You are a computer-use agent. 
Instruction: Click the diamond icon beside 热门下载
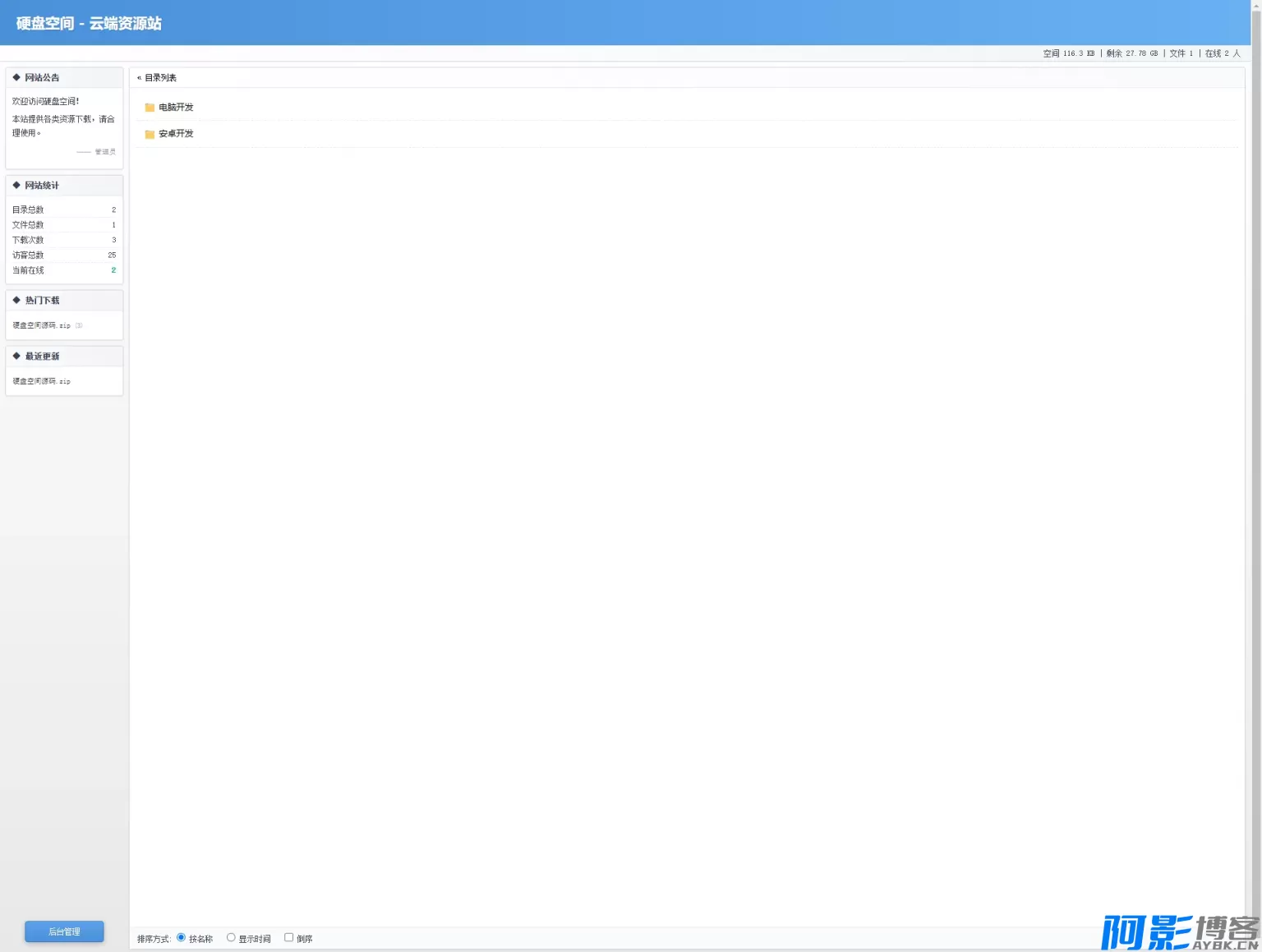point(16,301)
